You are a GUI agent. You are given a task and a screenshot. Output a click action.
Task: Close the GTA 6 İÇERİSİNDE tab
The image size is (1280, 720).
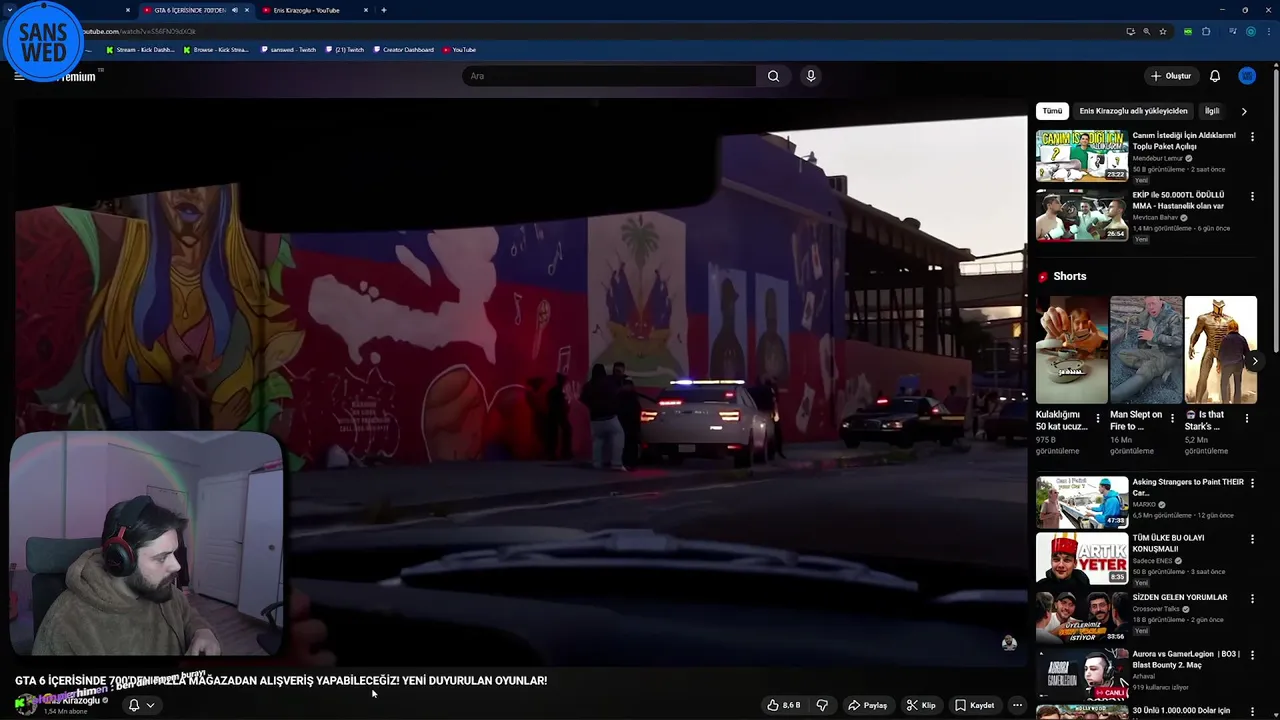pyautogui.click(x=247, y=10)
